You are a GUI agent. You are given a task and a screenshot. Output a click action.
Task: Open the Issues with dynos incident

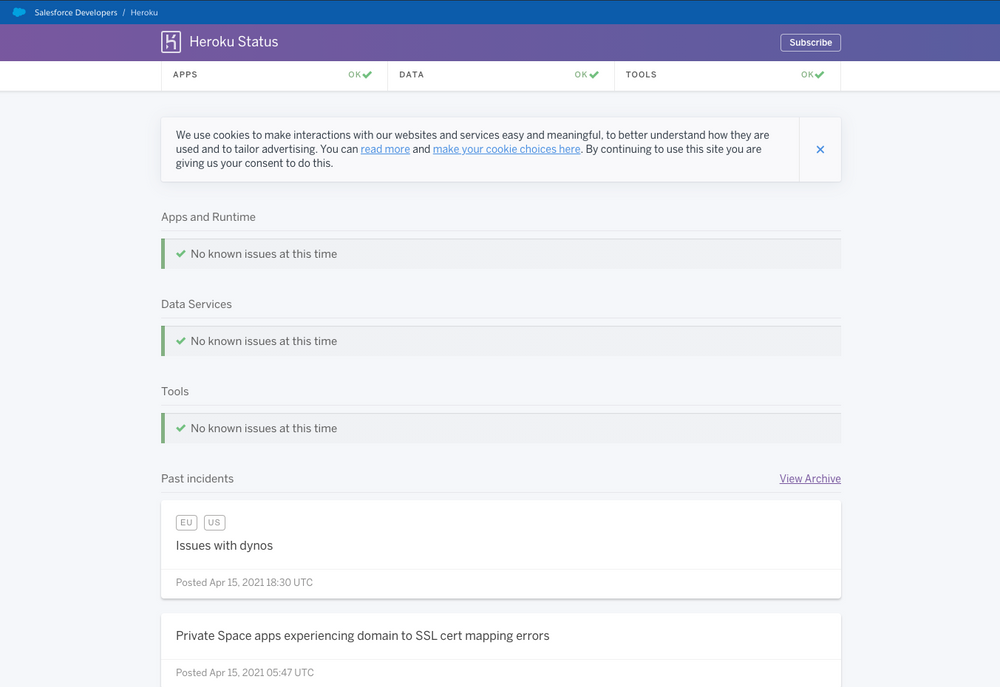click(x=224, y=546)
